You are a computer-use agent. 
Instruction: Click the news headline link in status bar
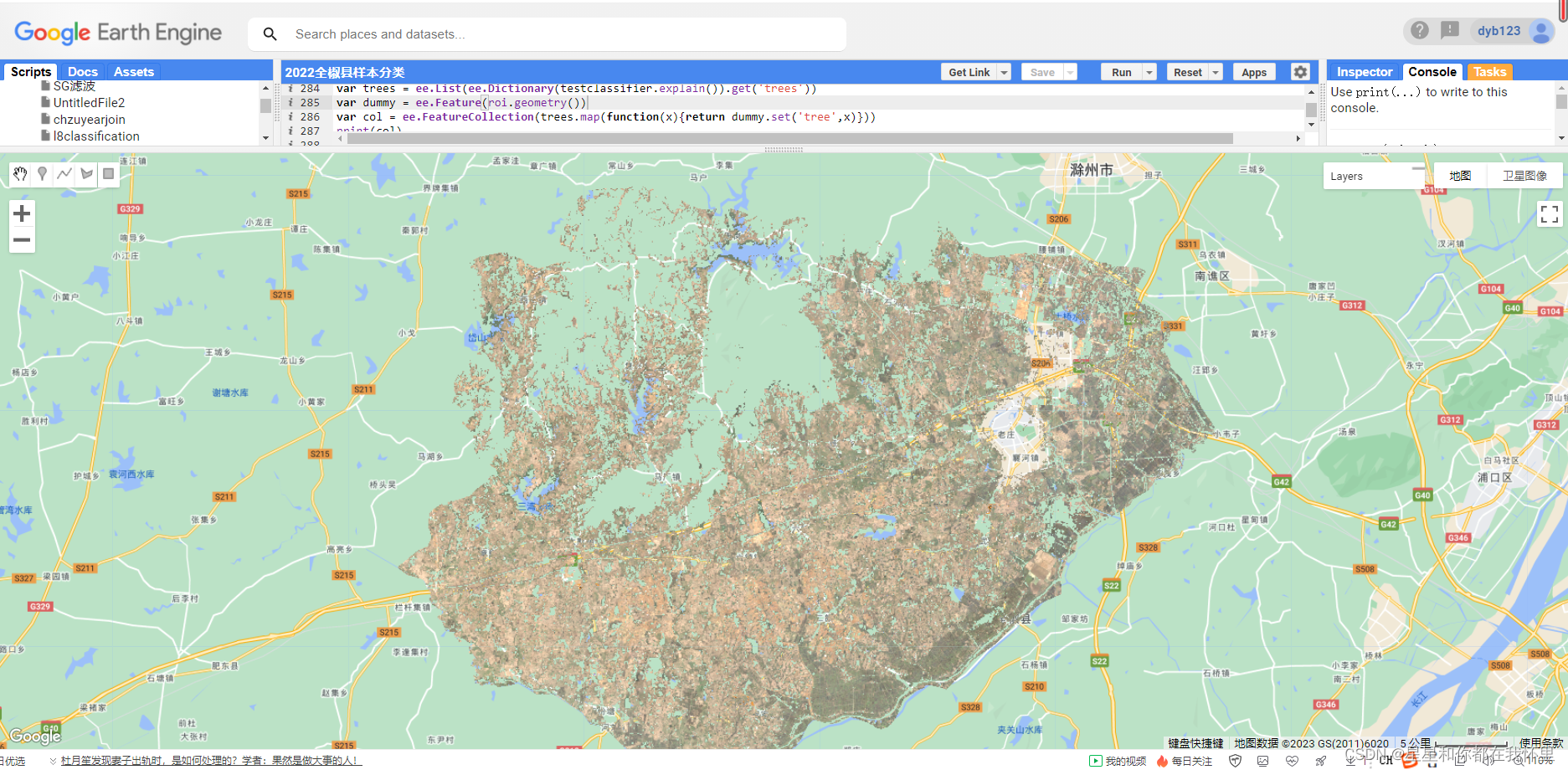point(210,761)
